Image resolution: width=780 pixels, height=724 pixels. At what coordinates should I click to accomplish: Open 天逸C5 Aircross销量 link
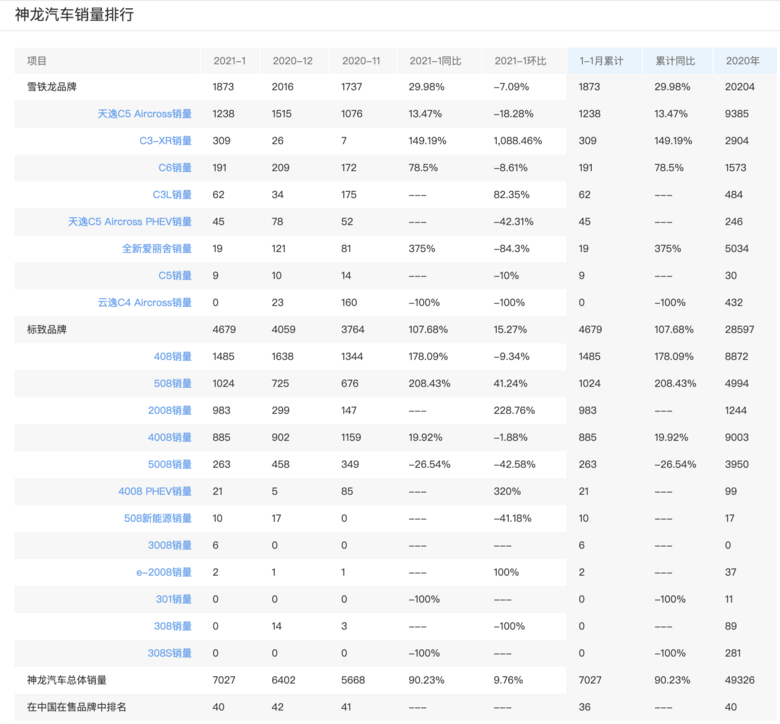point(144,114)
